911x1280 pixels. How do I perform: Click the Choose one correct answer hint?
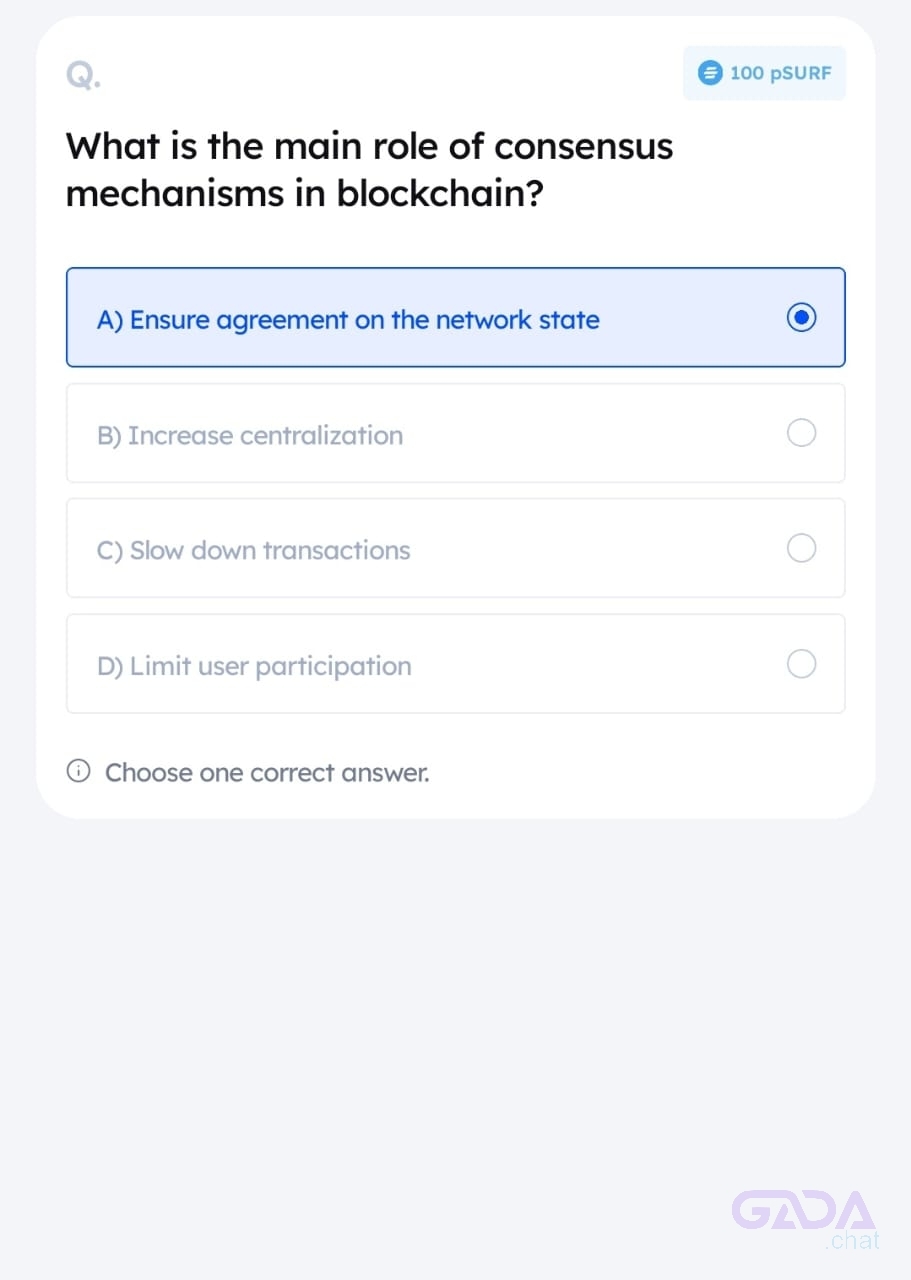click(x=267, y=772)
